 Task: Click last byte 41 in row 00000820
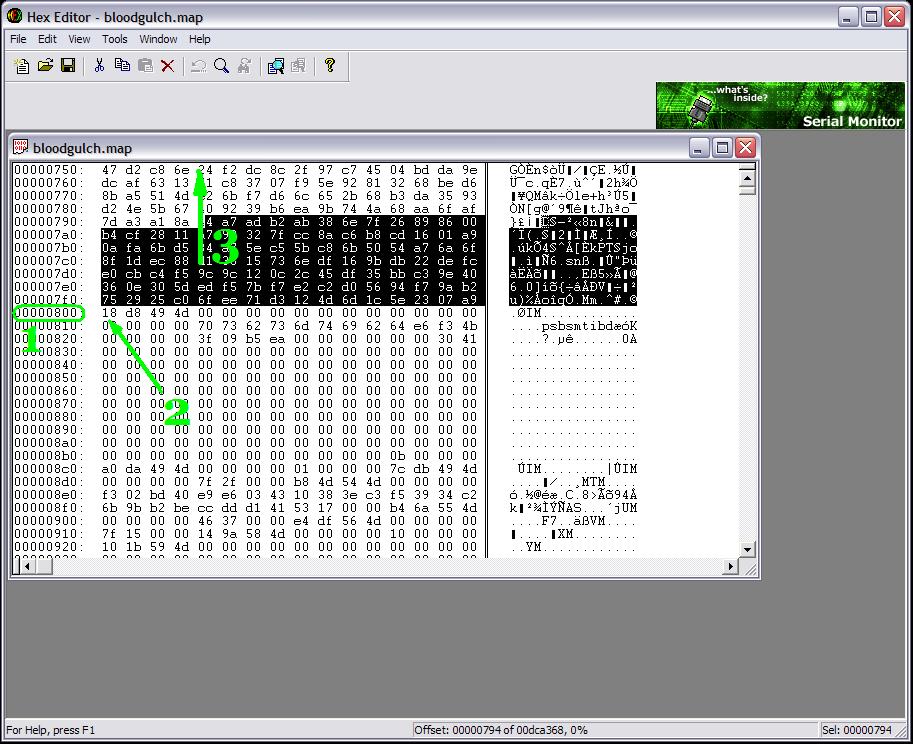(470, 339)
